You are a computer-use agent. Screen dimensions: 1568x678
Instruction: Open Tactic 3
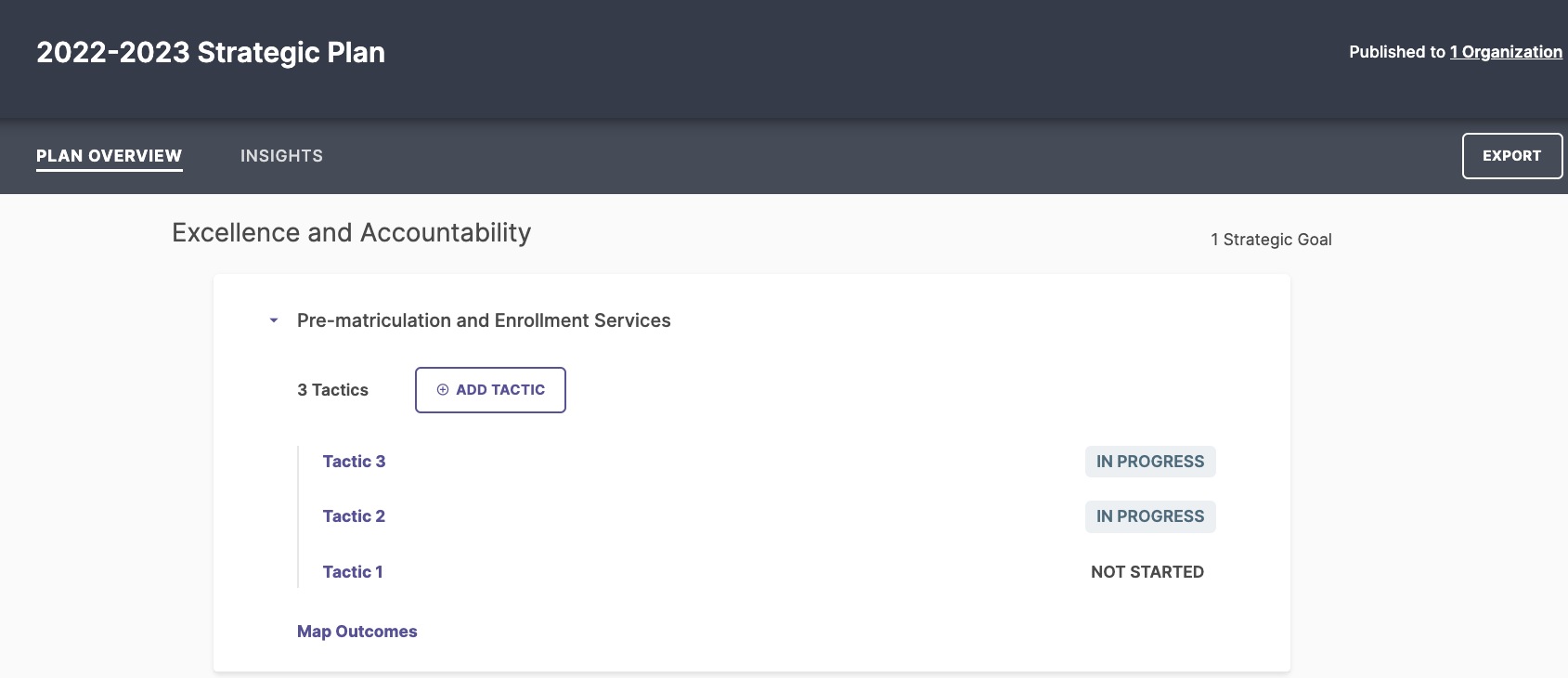click(354, 462)
